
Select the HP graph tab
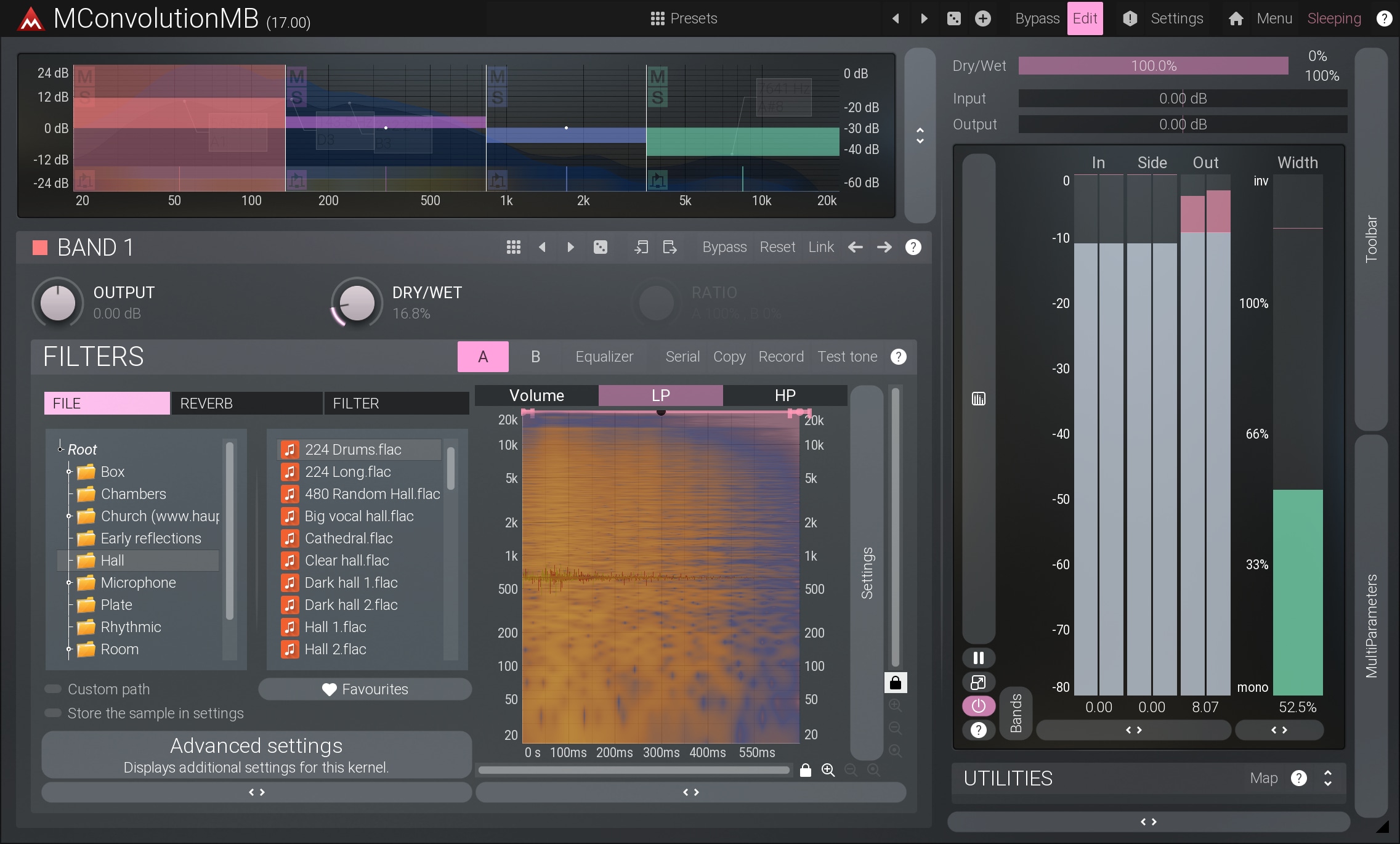pyautogui.click(x=785, y=396)
